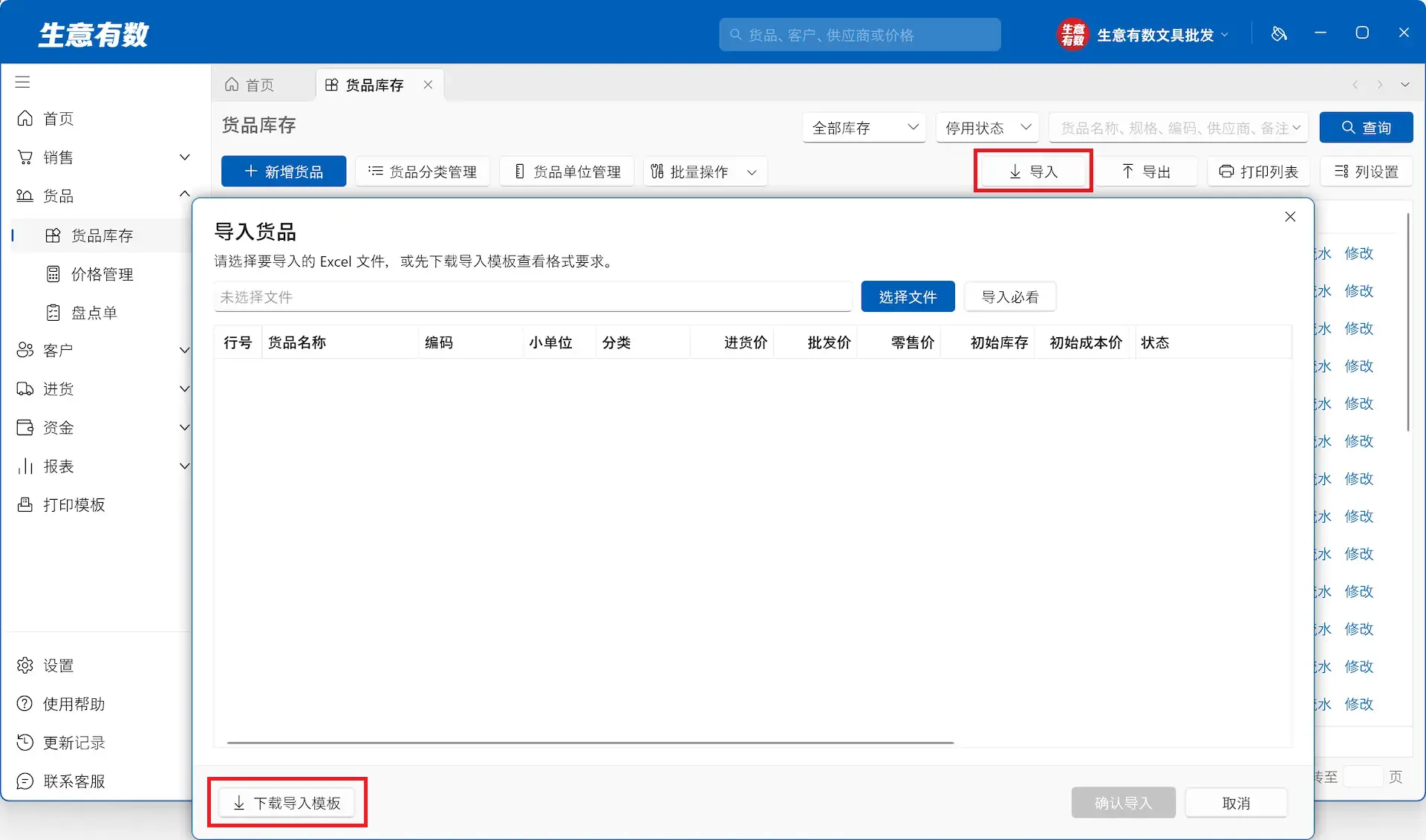1426x840 pixels.
Task: Expand the 进货 sidebar section
Action: [185, 389]
